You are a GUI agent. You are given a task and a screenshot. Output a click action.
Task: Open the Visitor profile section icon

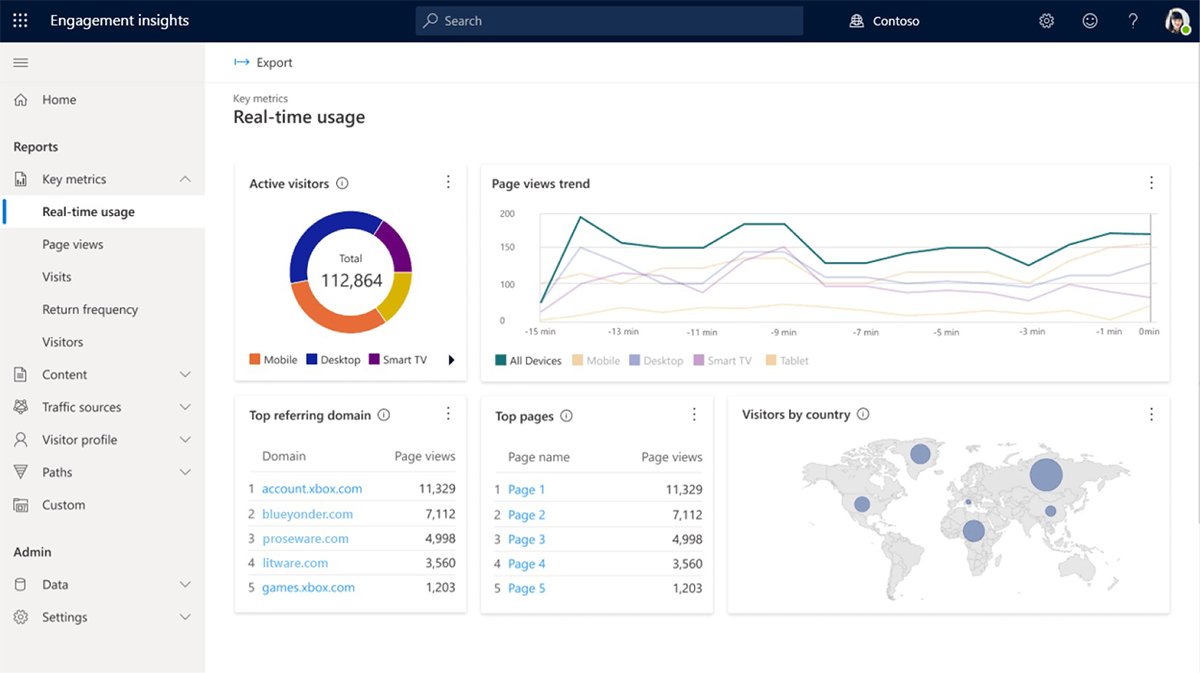coord(22,439)
